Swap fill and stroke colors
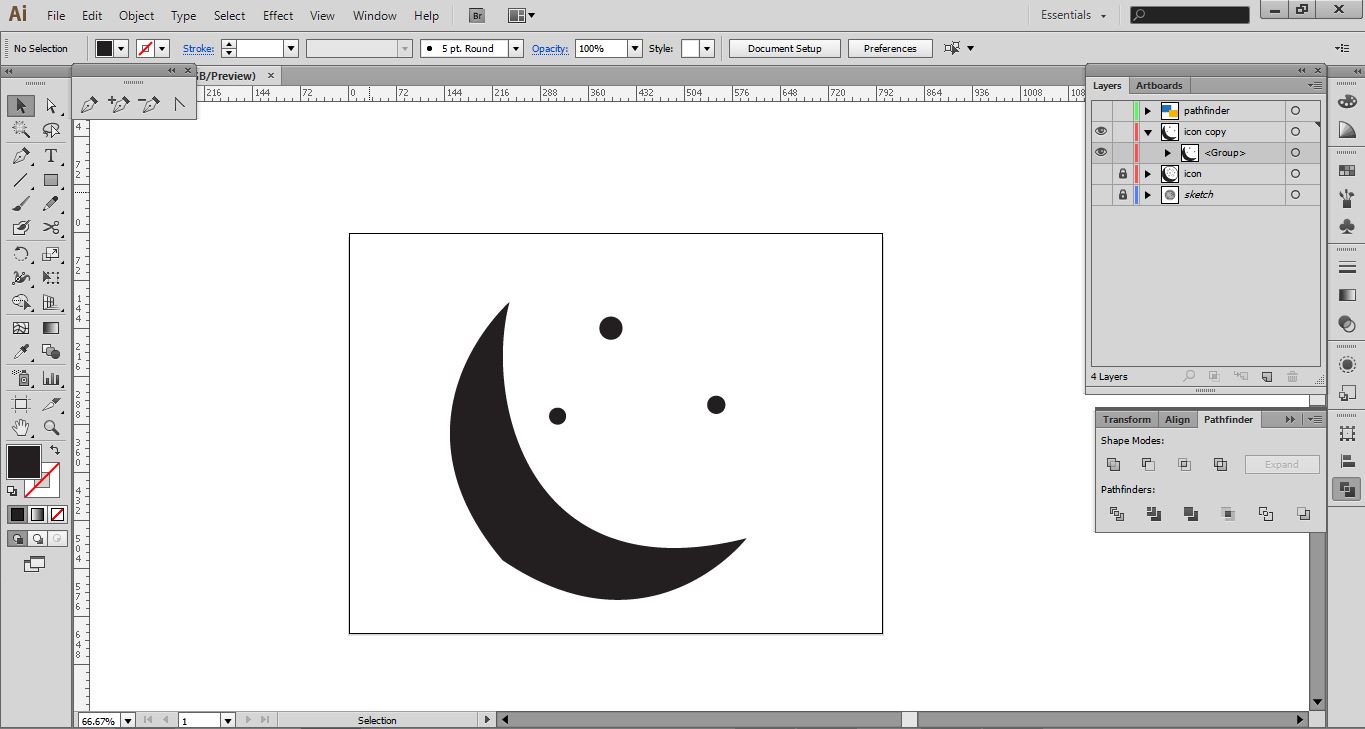This screenshot has width=1365, height=729. click(54, 451)
